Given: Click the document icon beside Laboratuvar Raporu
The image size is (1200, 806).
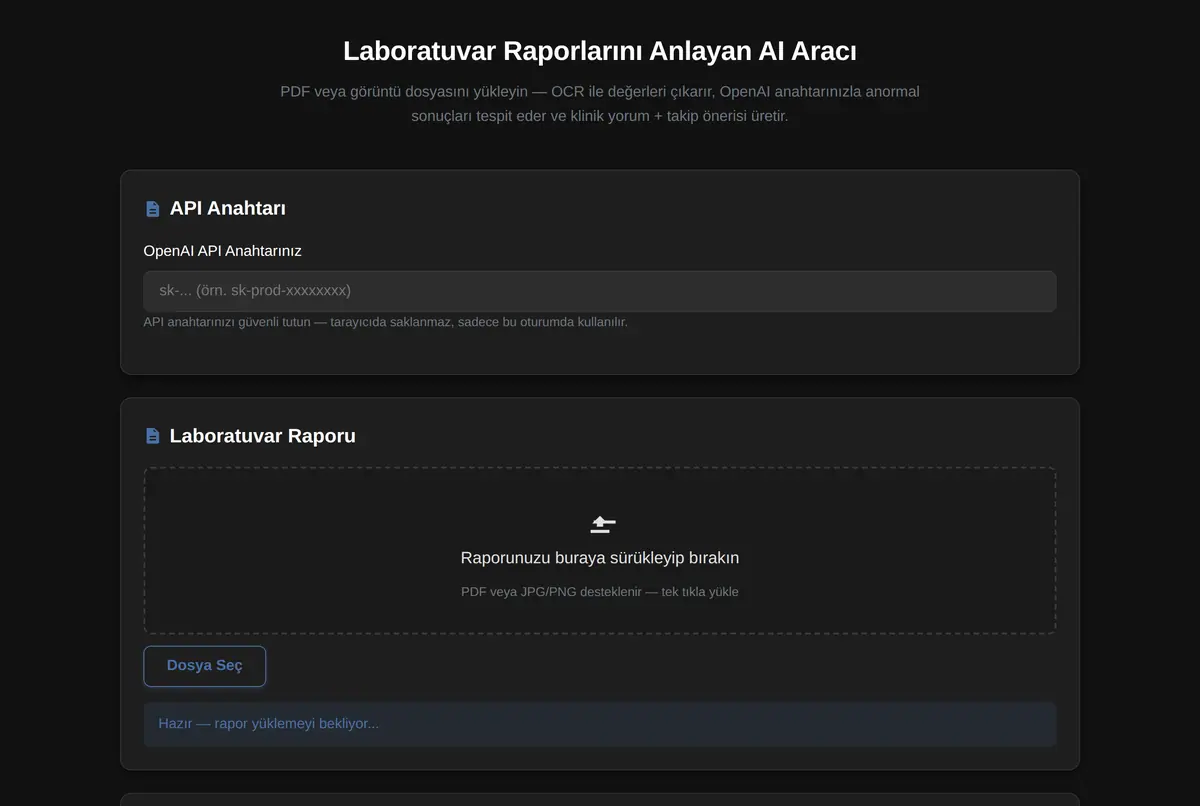Looking at the screenshot, I should pyautogui.click(x=152, y=436).
